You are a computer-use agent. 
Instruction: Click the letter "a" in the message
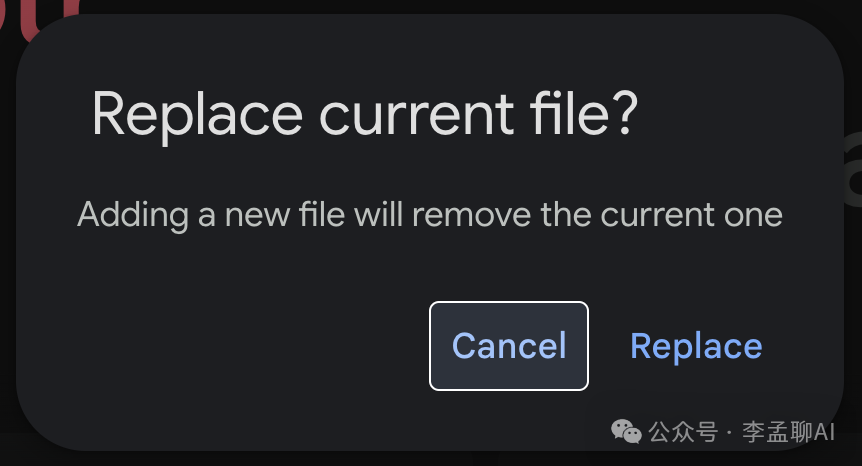pyautogui.click(x=207, y=216)
